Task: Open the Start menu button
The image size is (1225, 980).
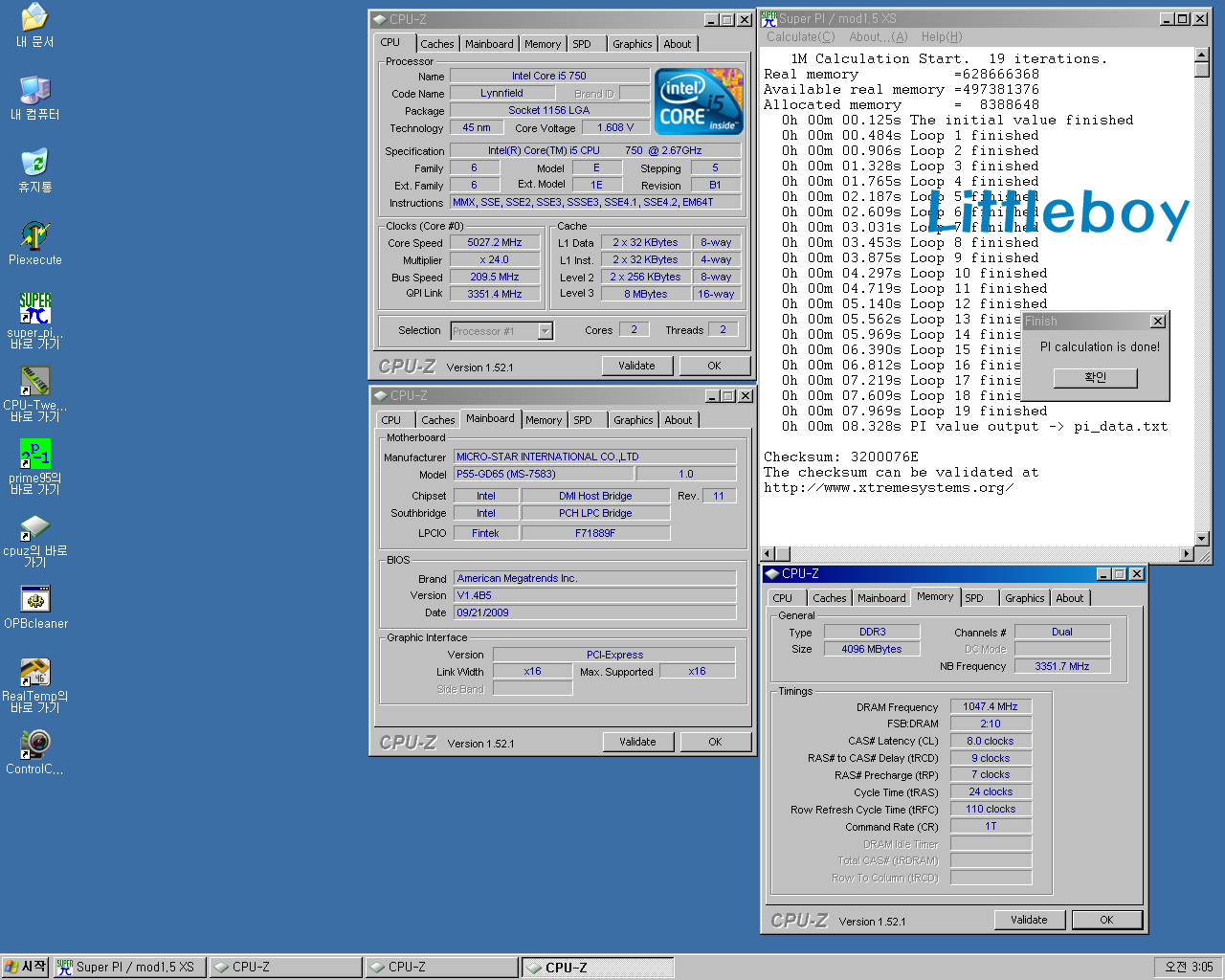Action: (x=25, y=967)
